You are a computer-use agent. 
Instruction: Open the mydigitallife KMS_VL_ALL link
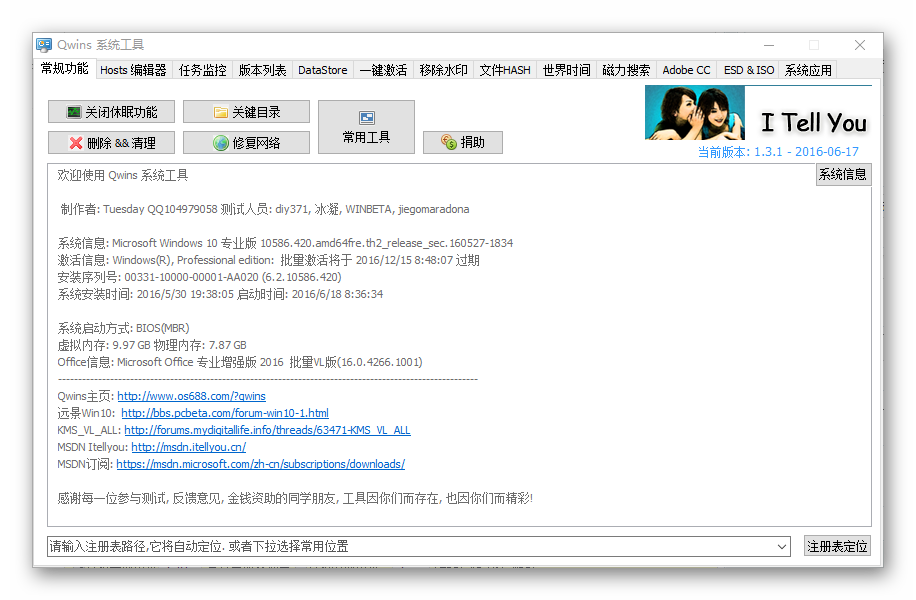(x=267, y=430)
